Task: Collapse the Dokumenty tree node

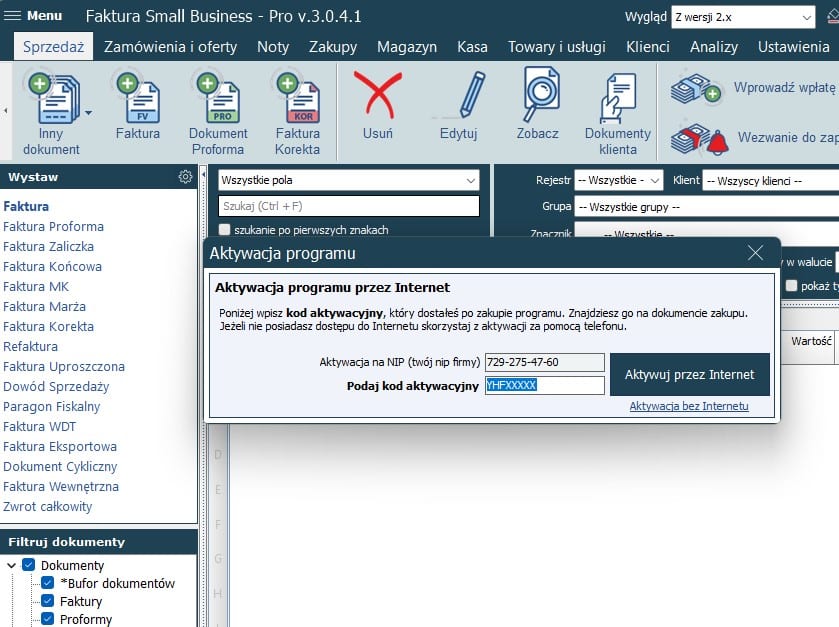Action: [x=11, y=565]
